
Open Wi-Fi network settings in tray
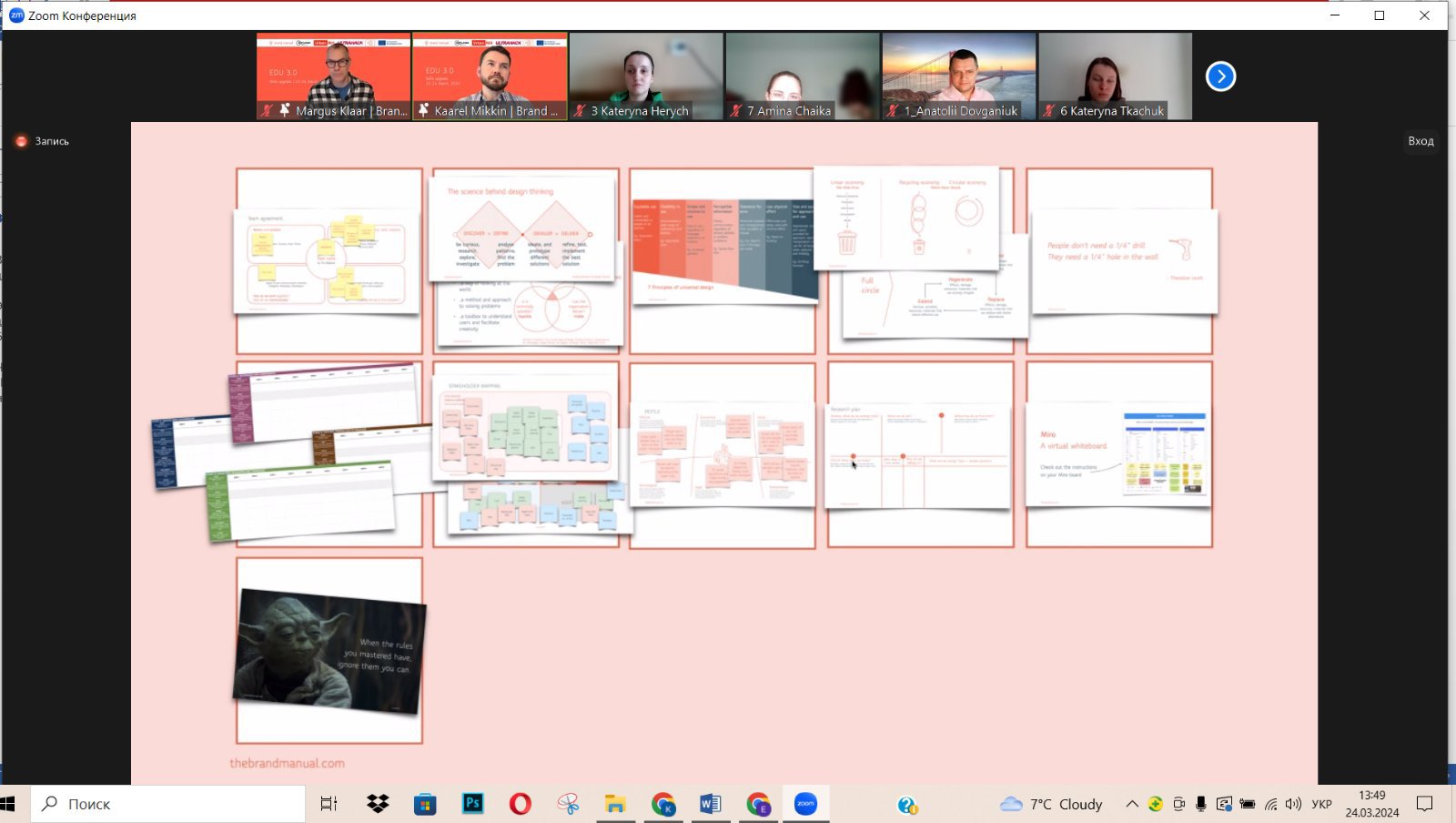click(x=1270, y=804)
